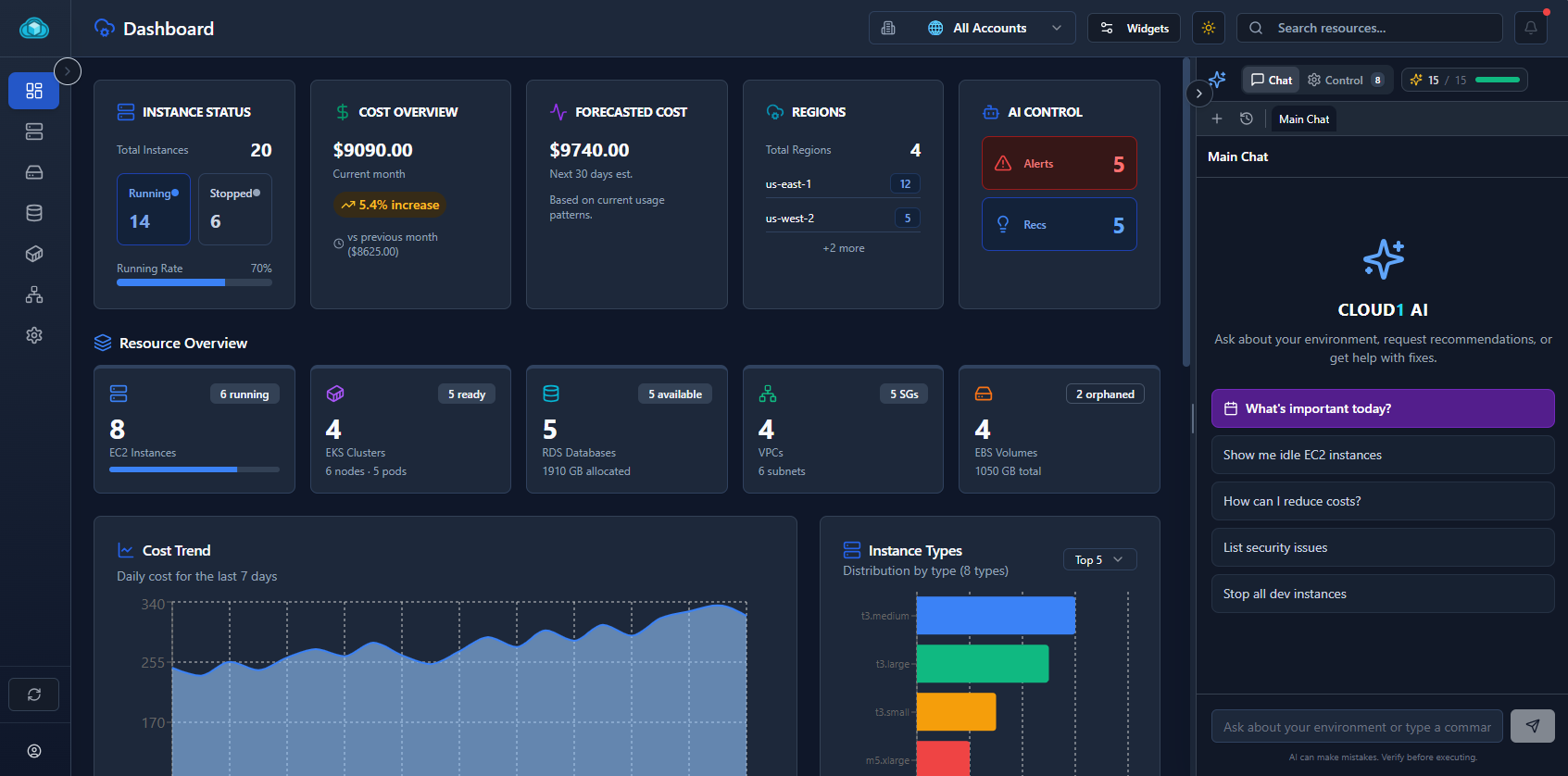Viewport: 1568px width, 776px height.
Task: Click the 'Stop all dev instances' suggestion
Action: (x=1383, y=594)
